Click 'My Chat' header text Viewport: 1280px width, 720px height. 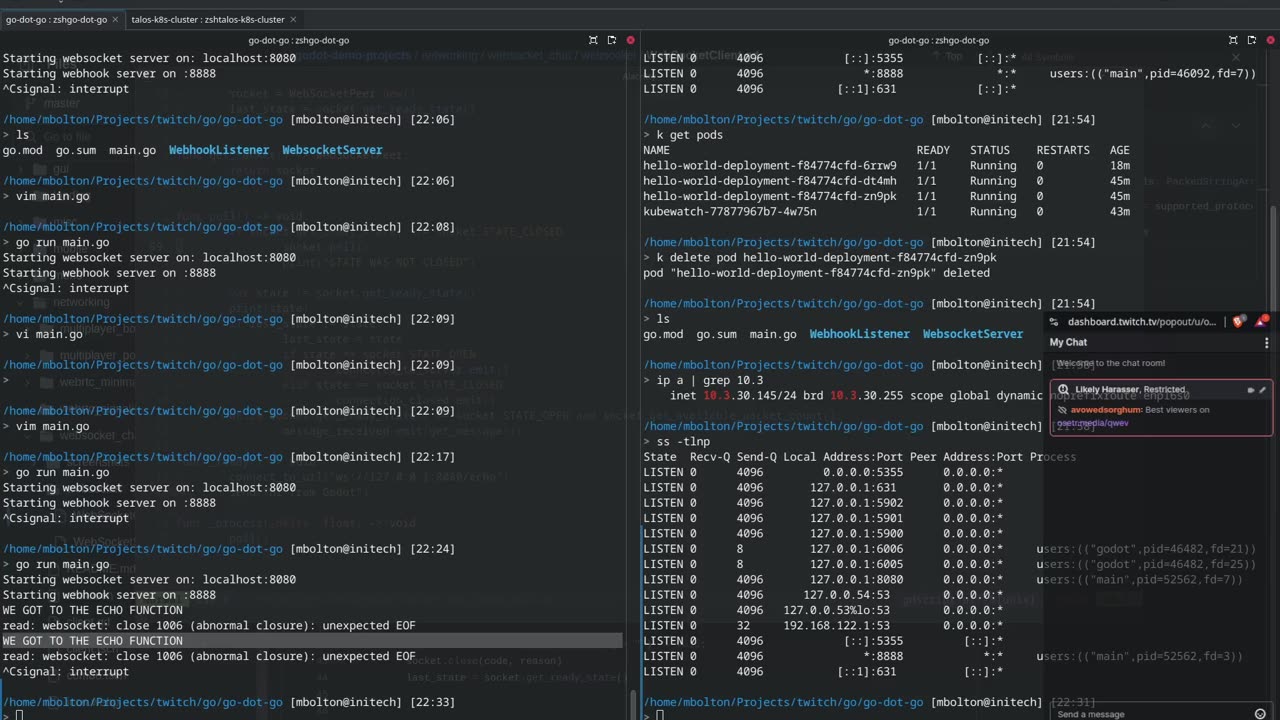pyautogui.click(x=1068, y=342)
